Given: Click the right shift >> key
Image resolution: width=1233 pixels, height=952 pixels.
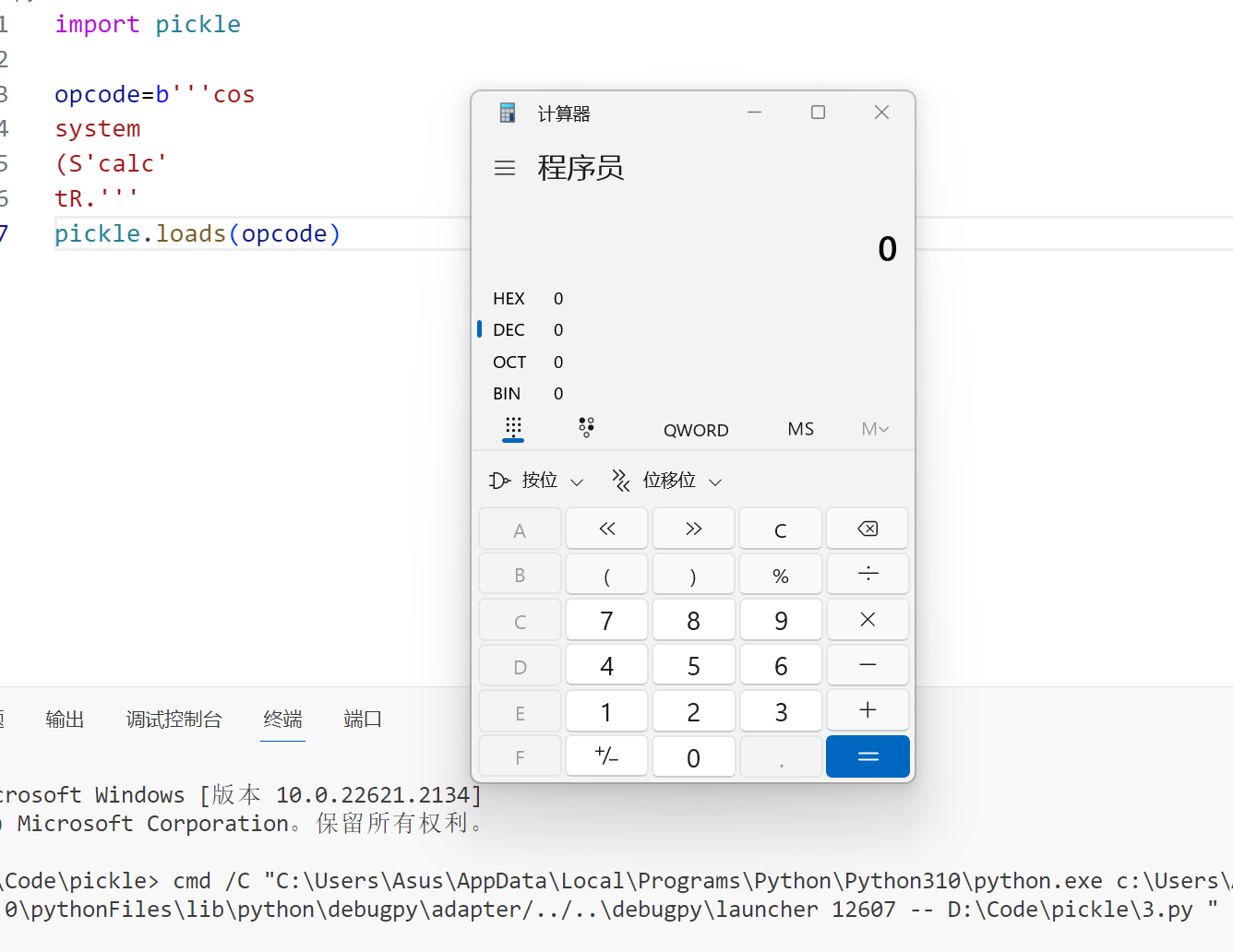Looking at the screenshot, I should click(693, 529).
